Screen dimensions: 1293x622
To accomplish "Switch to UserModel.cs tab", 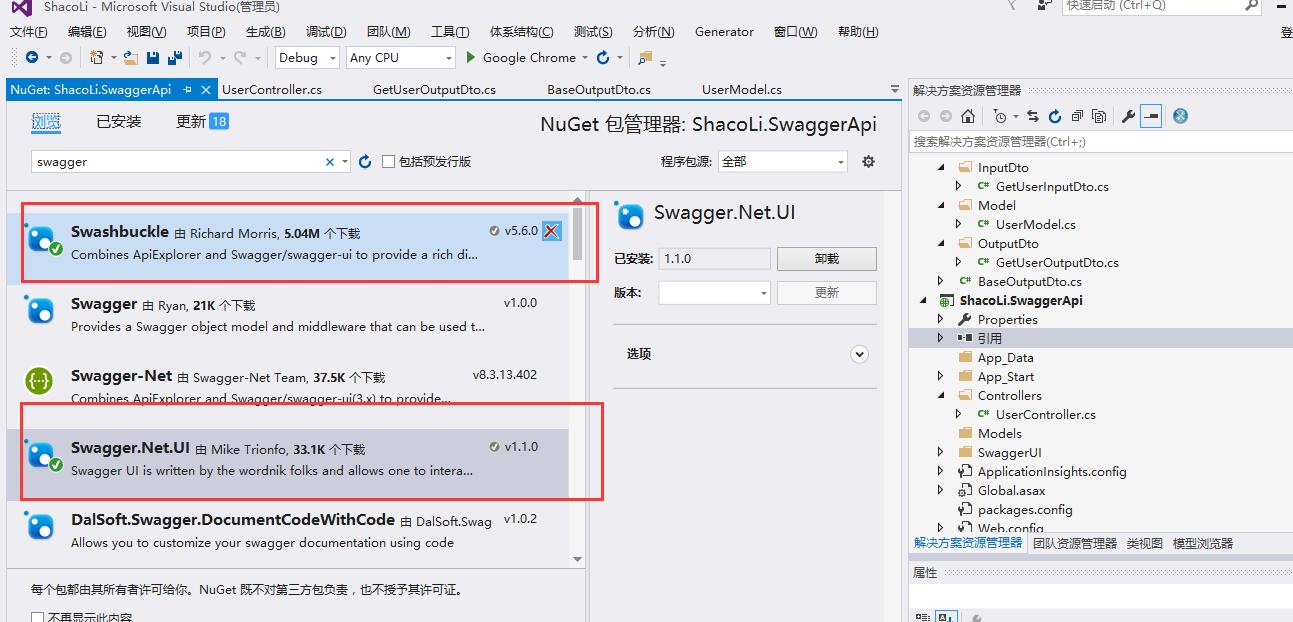I will click(742, 89).
